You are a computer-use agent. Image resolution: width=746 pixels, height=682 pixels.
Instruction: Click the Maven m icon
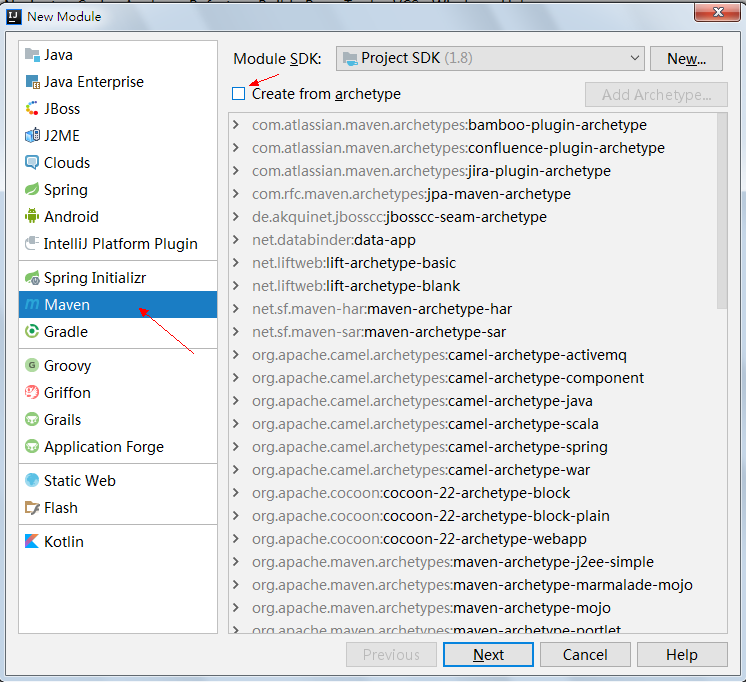(32, 305)
